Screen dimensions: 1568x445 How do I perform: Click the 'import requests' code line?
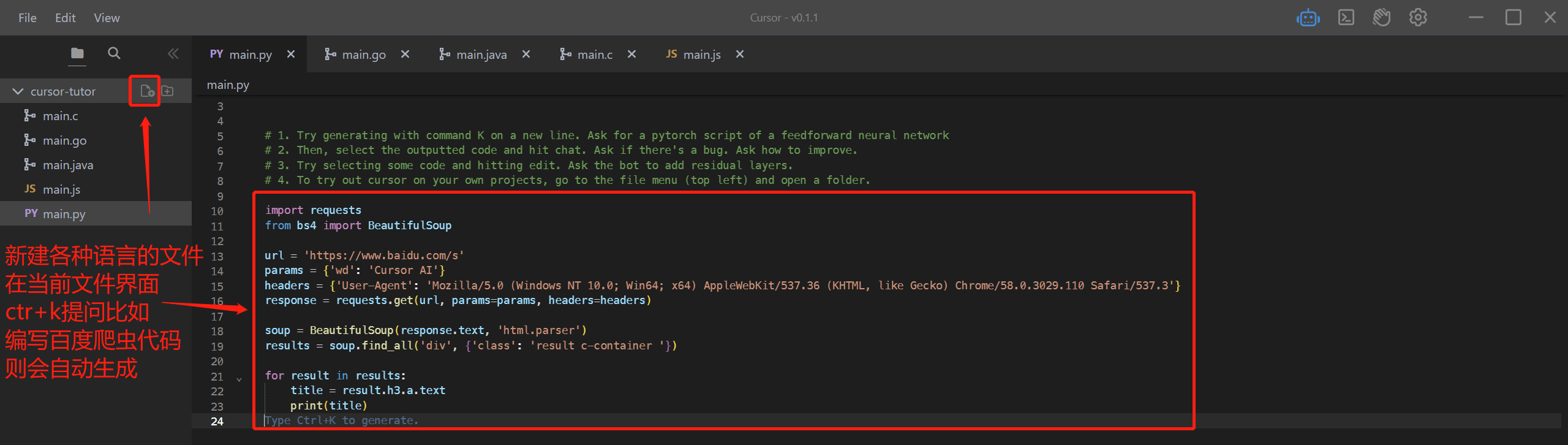point(313,210)
